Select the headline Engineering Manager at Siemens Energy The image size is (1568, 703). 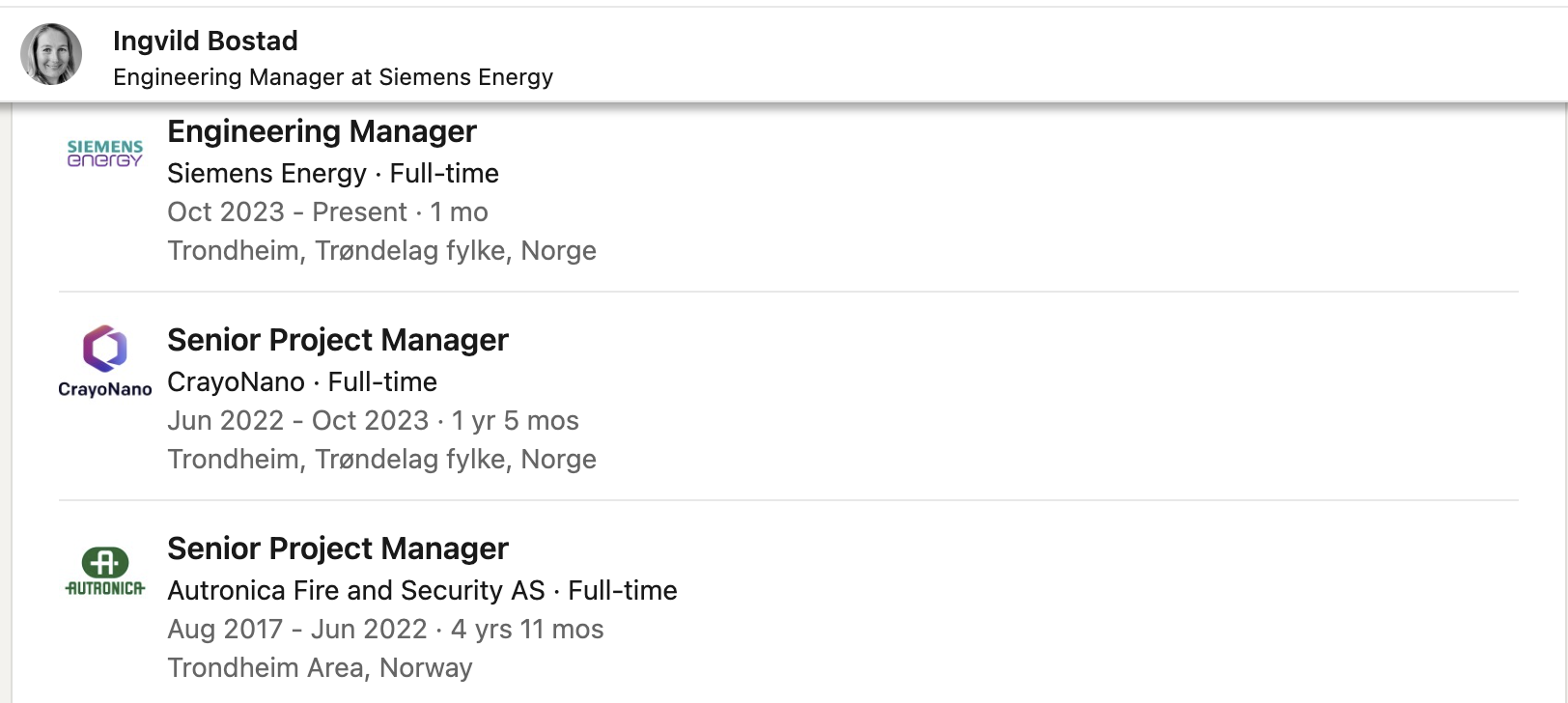point(333,77)
